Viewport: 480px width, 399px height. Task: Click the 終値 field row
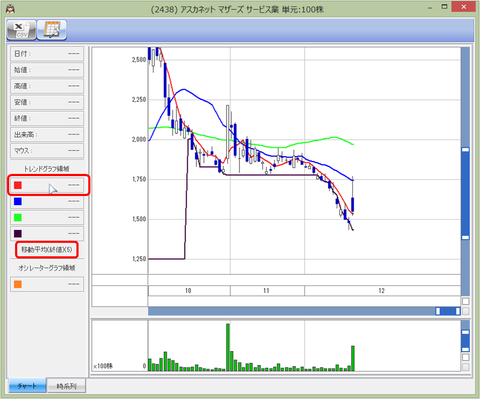[x=47, y=118]
